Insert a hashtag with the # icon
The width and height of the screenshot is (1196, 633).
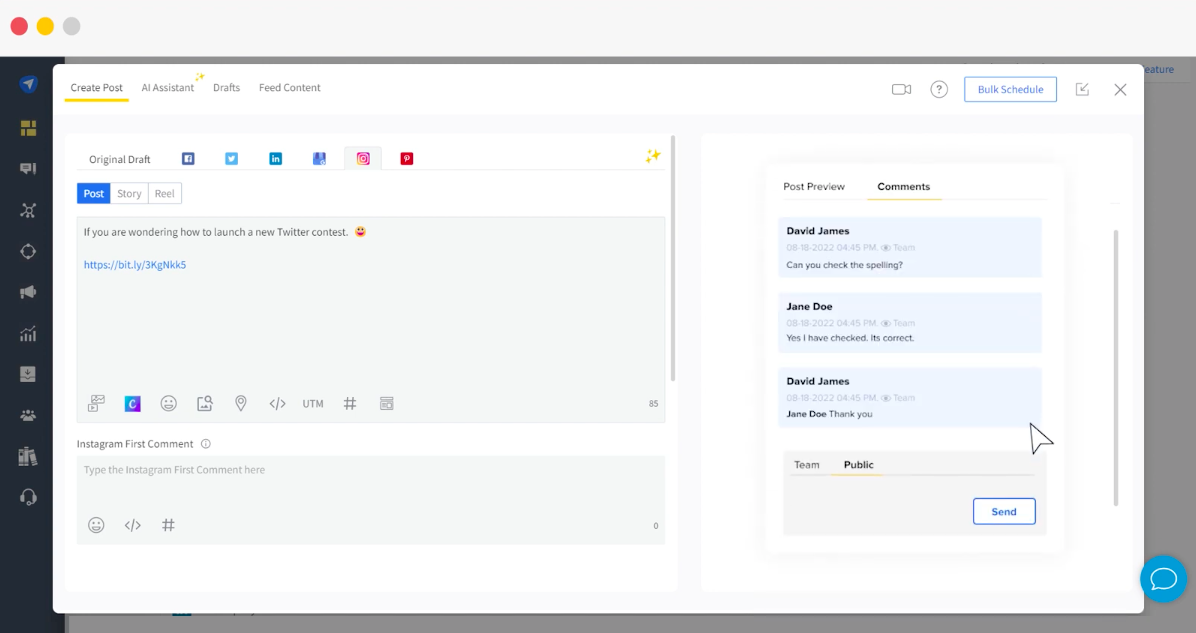tap(350, 403)
